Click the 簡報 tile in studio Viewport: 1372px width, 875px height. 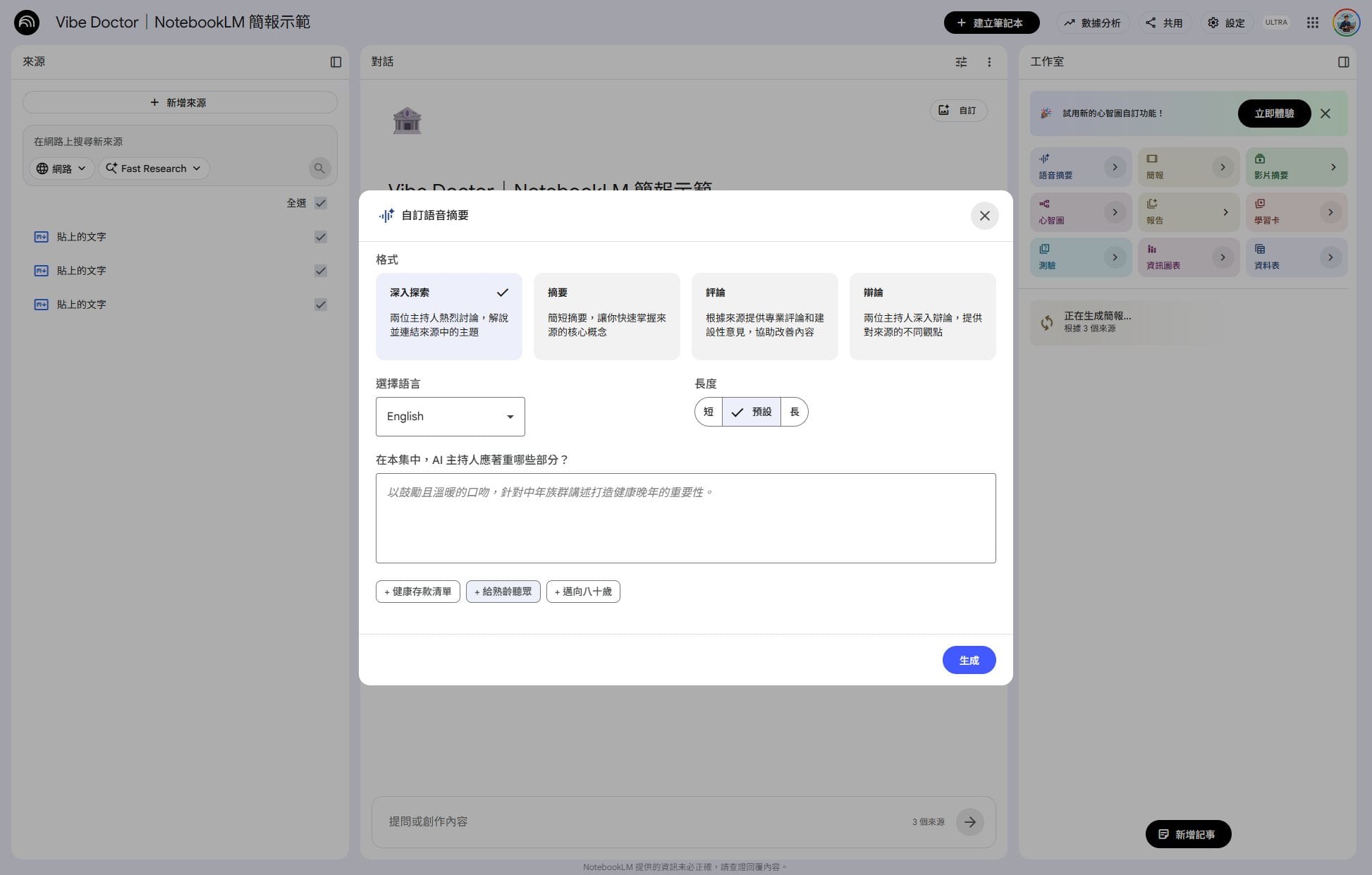tap(1189, 167)
